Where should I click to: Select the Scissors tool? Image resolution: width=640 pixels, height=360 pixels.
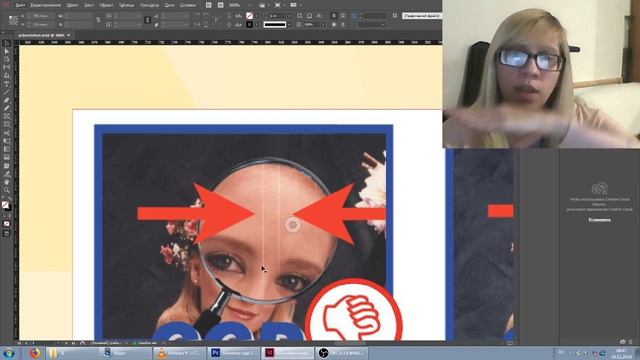[x=7, y=133]
